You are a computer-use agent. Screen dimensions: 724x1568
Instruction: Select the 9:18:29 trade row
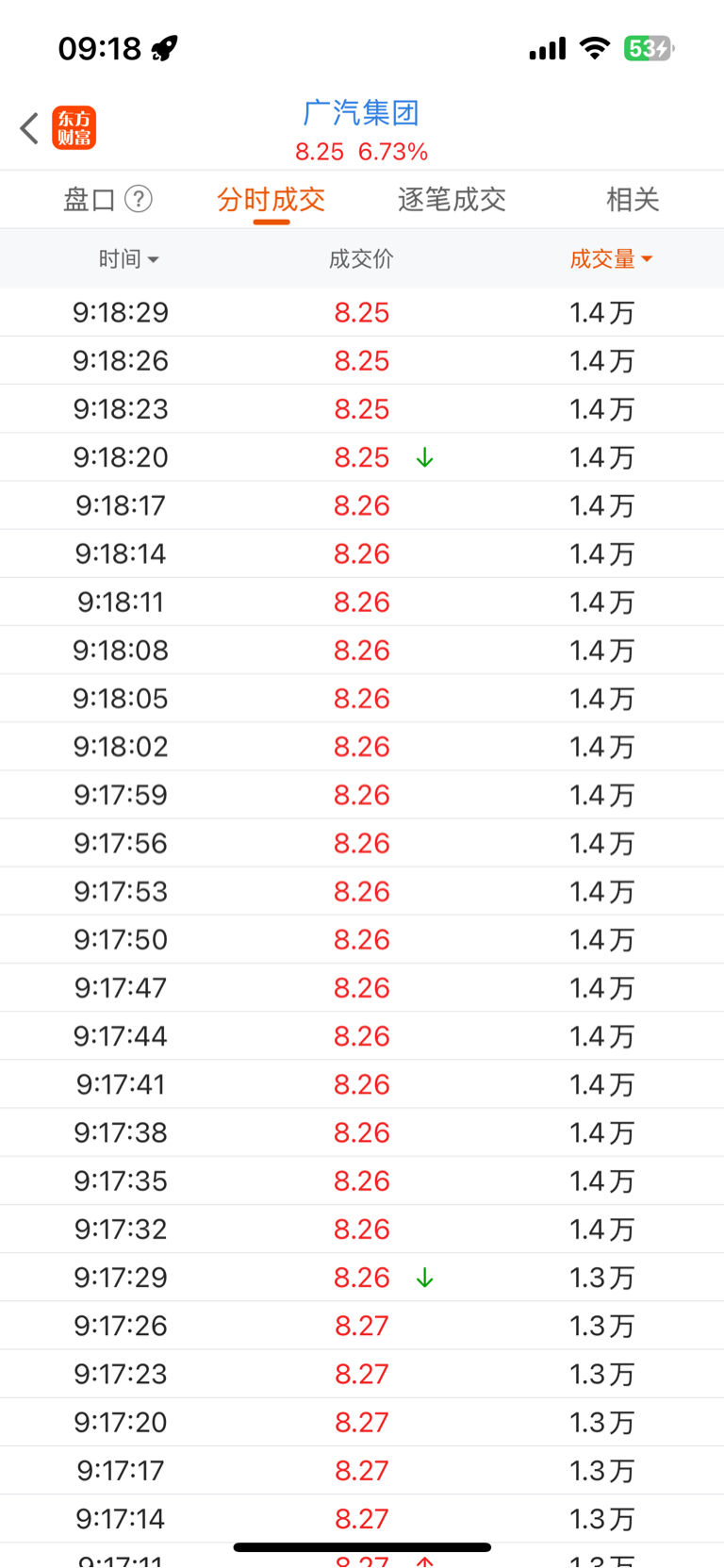362,312
